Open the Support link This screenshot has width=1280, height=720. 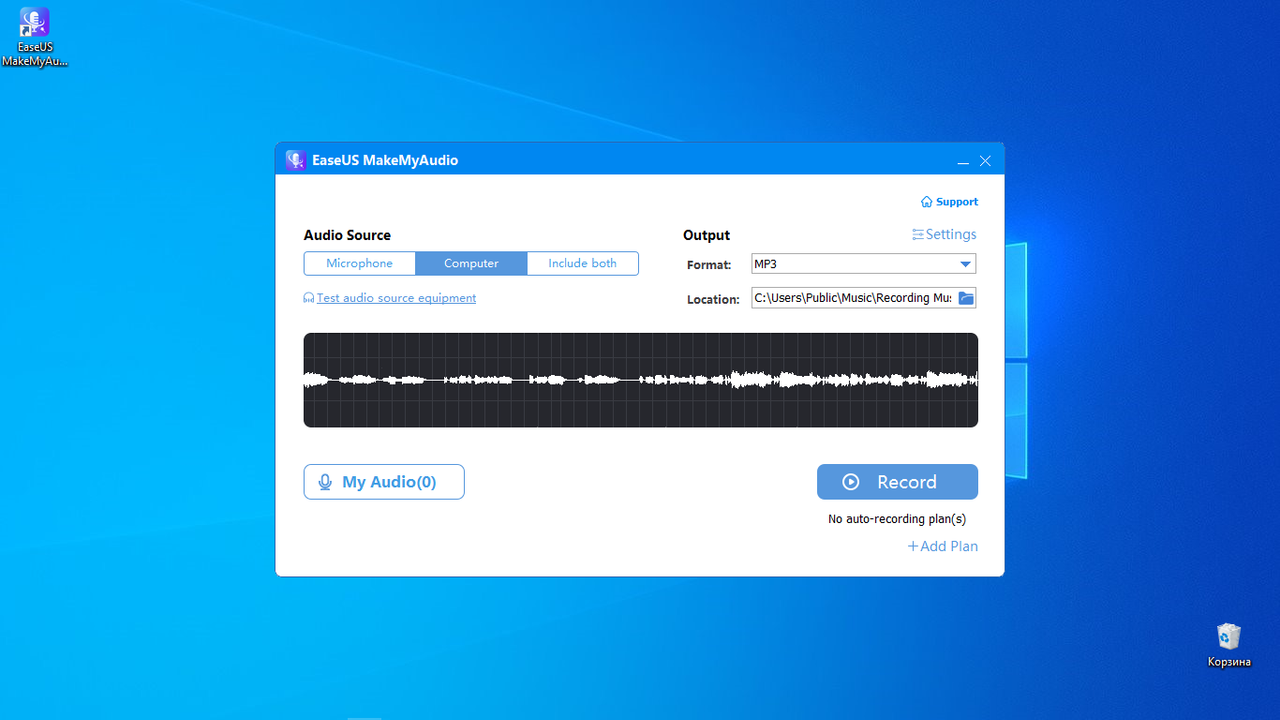[x=949, y=202]
